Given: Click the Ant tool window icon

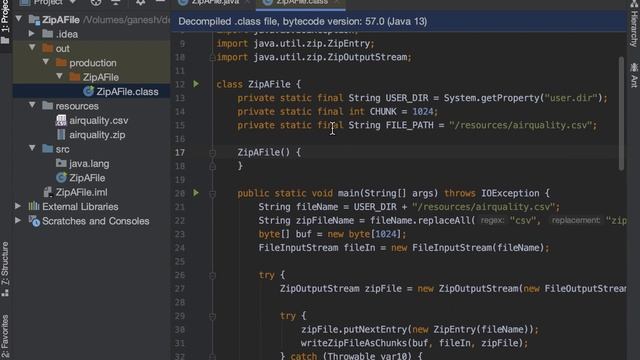Looking at the screenshot, I should click(x=634, y=67).
